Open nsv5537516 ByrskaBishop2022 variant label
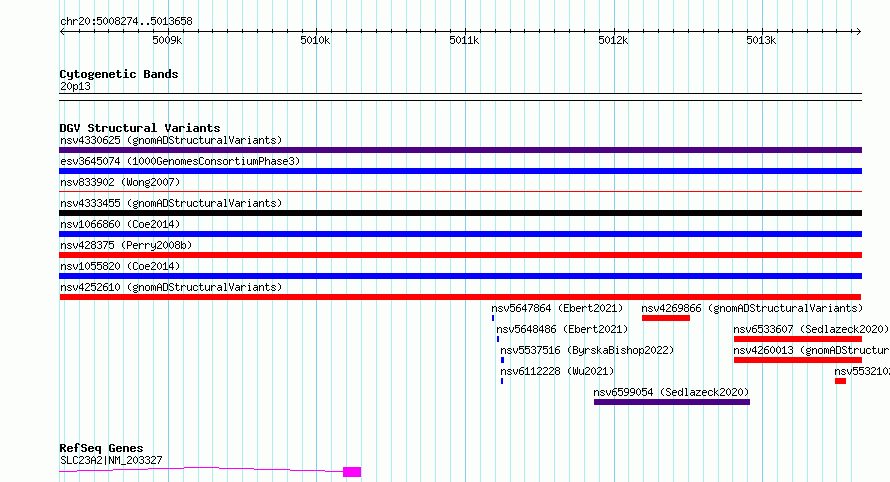This screenshot has height=482, width=890. (x=587, y=350)
